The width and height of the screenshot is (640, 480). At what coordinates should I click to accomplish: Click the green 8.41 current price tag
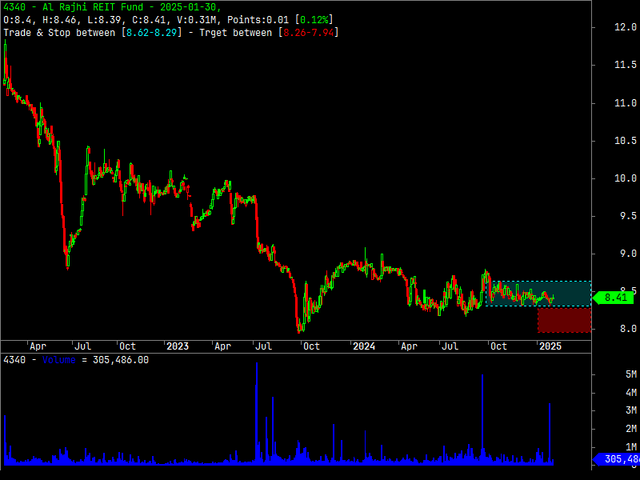click(614, 297)
